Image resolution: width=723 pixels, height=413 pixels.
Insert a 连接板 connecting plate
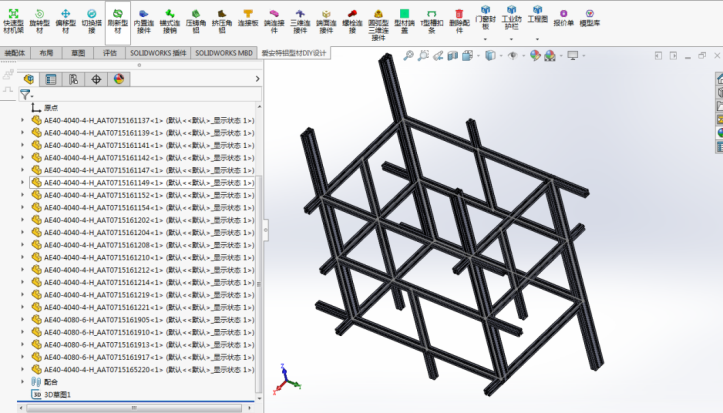248,18
